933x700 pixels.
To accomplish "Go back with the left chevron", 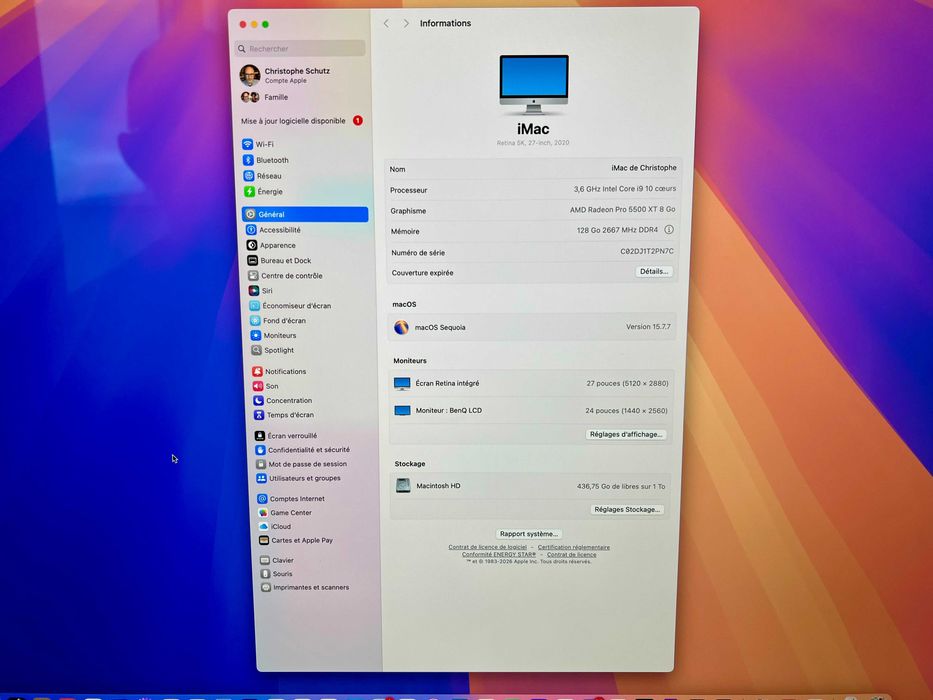I will pyautogui.click(x=387, y=23).
